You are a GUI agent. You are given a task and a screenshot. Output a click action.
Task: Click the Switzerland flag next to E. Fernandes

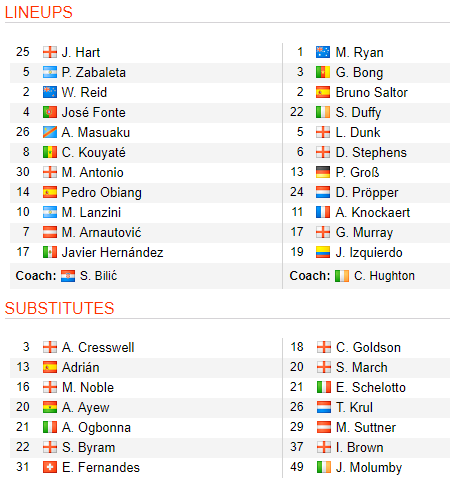[50, 467]
